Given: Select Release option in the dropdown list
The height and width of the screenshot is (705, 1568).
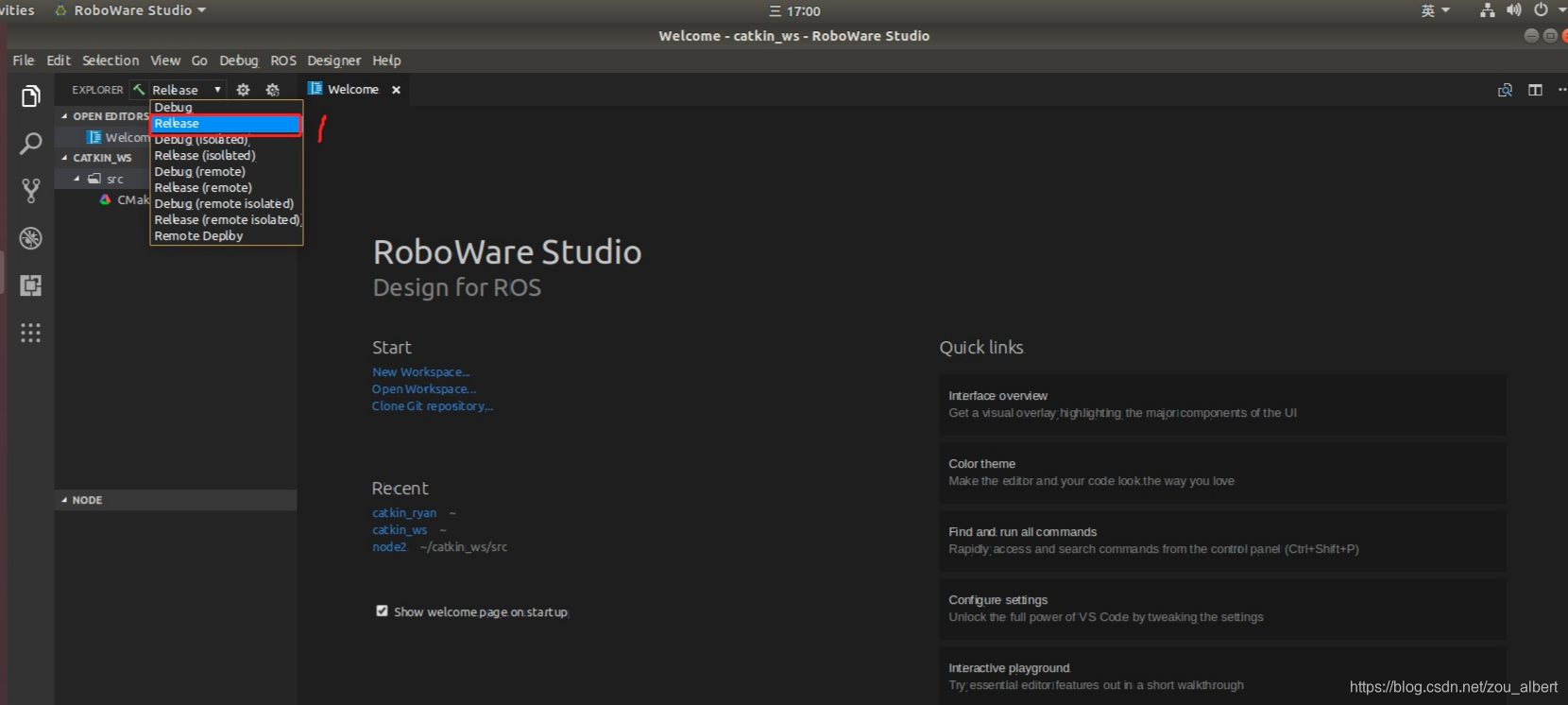Looking at the screenshot, I should coord(226,124).
